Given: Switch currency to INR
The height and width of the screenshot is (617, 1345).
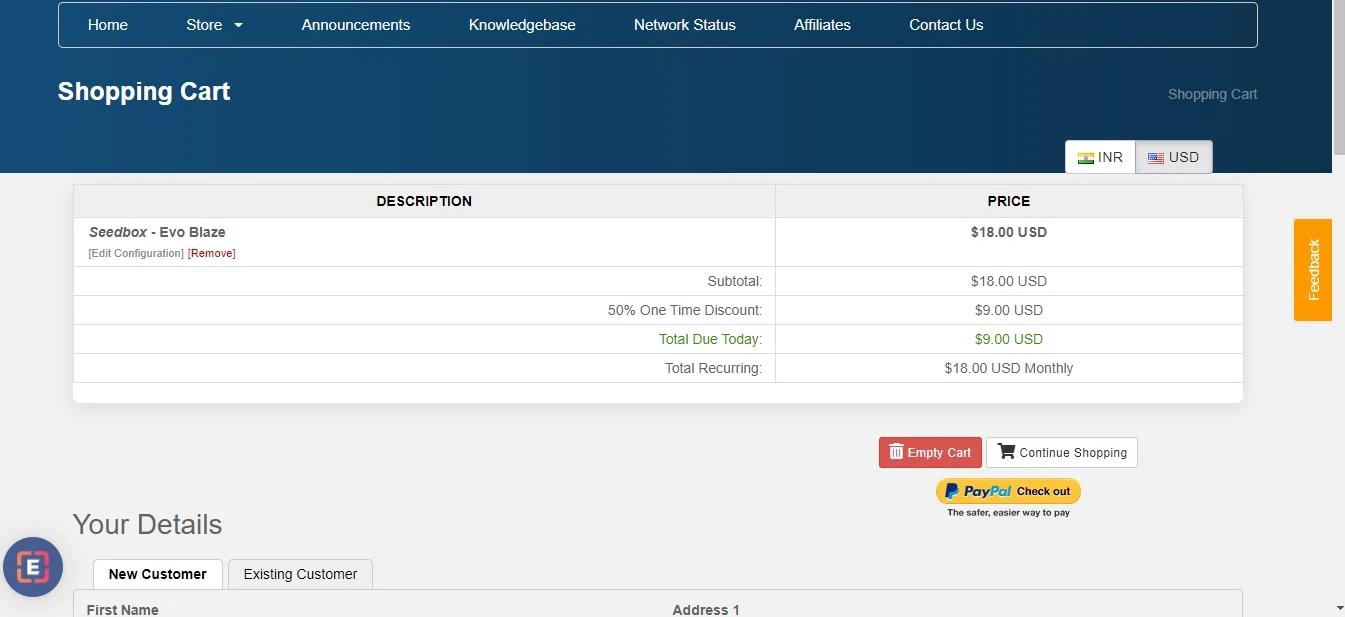Looking at the screenshot, I should click(x=1100, y=157).
